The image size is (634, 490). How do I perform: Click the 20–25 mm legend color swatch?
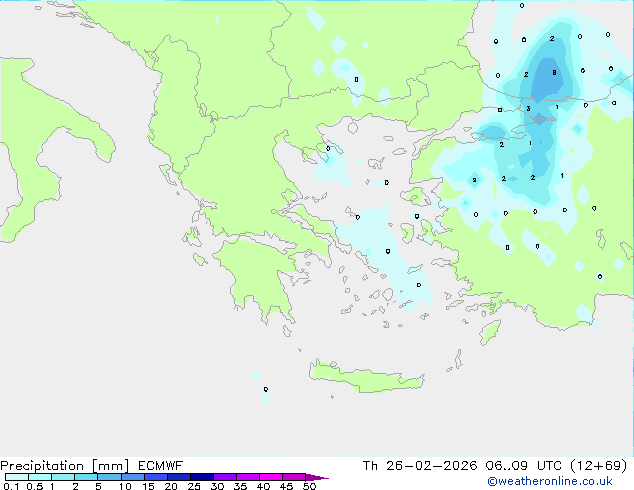point(178,477)
